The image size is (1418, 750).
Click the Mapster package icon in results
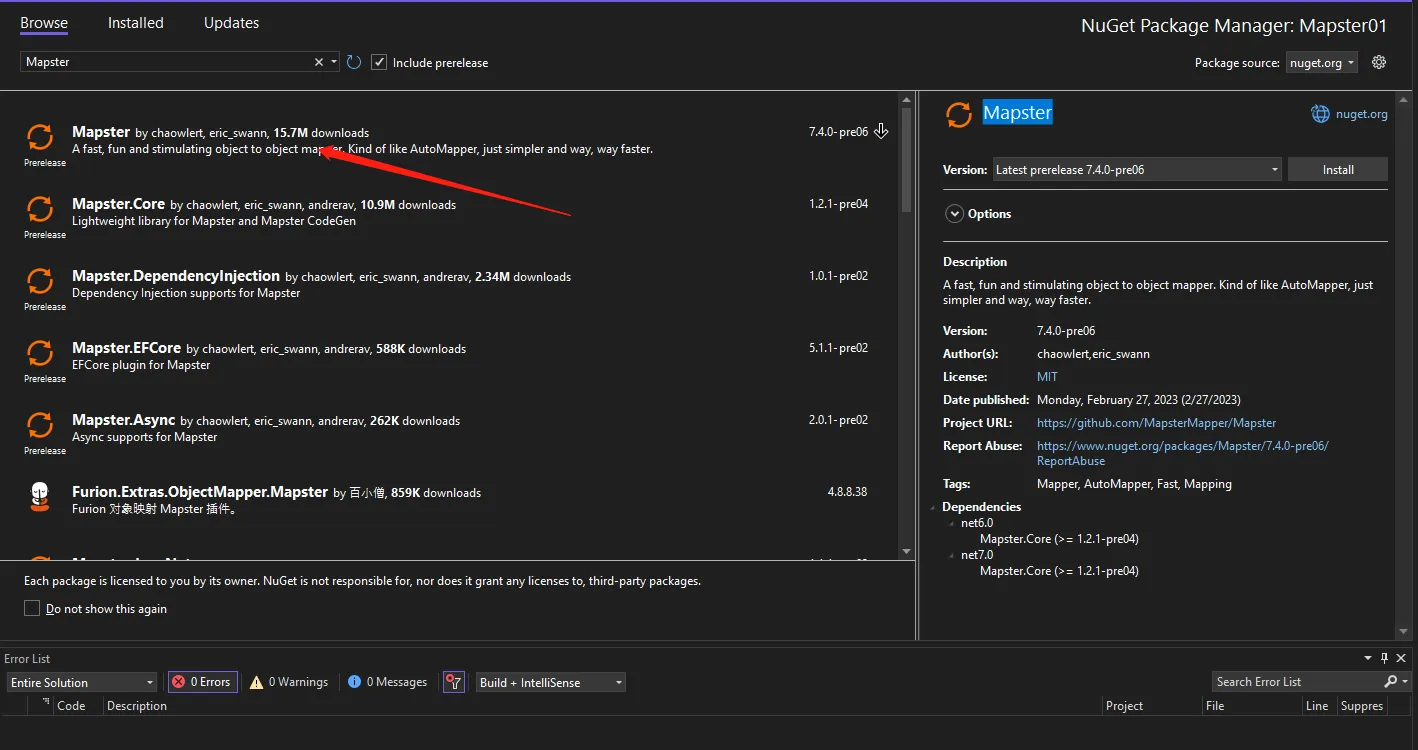(40, 137)
